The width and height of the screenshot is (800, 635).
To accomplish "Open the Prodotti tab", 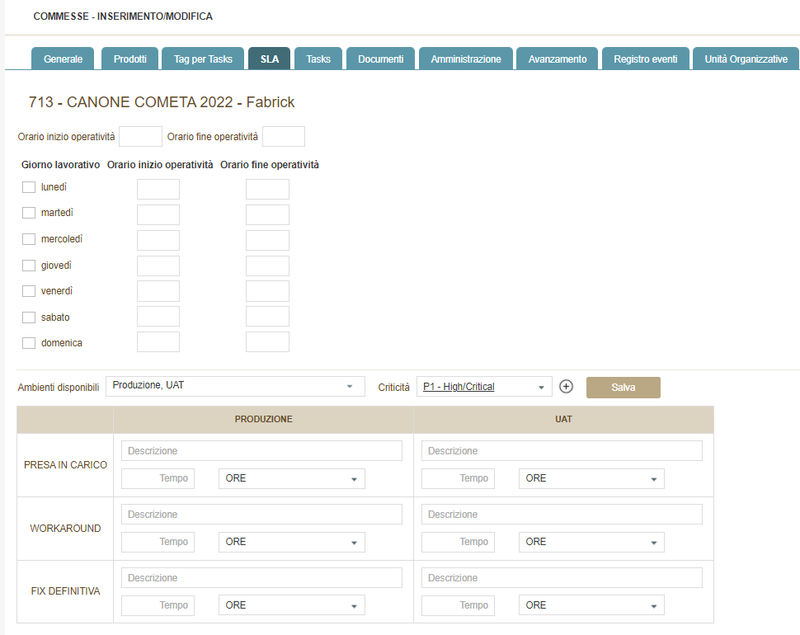I will 129,58.
